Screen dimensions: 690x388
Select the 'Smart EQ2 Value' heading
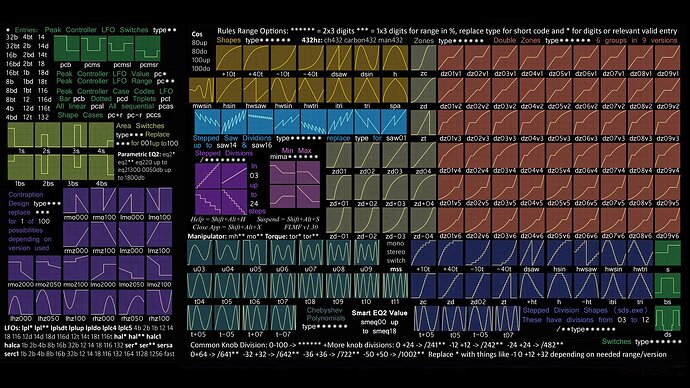[379, 313]
